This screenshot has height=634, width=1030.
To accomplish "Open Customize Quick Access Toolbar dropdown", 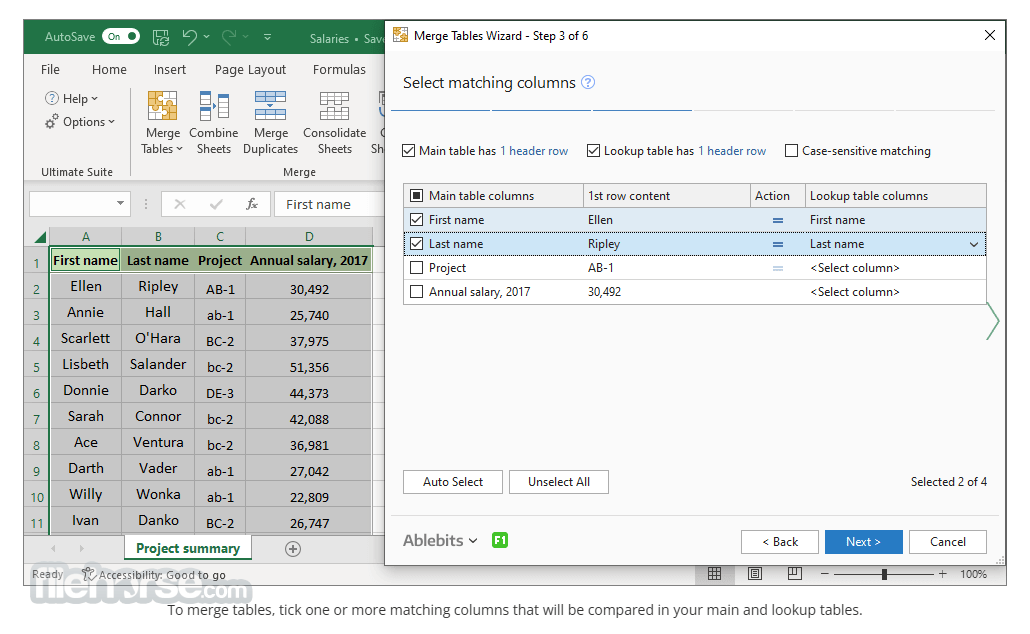I will pyautogui.click(x=267, y=37).
